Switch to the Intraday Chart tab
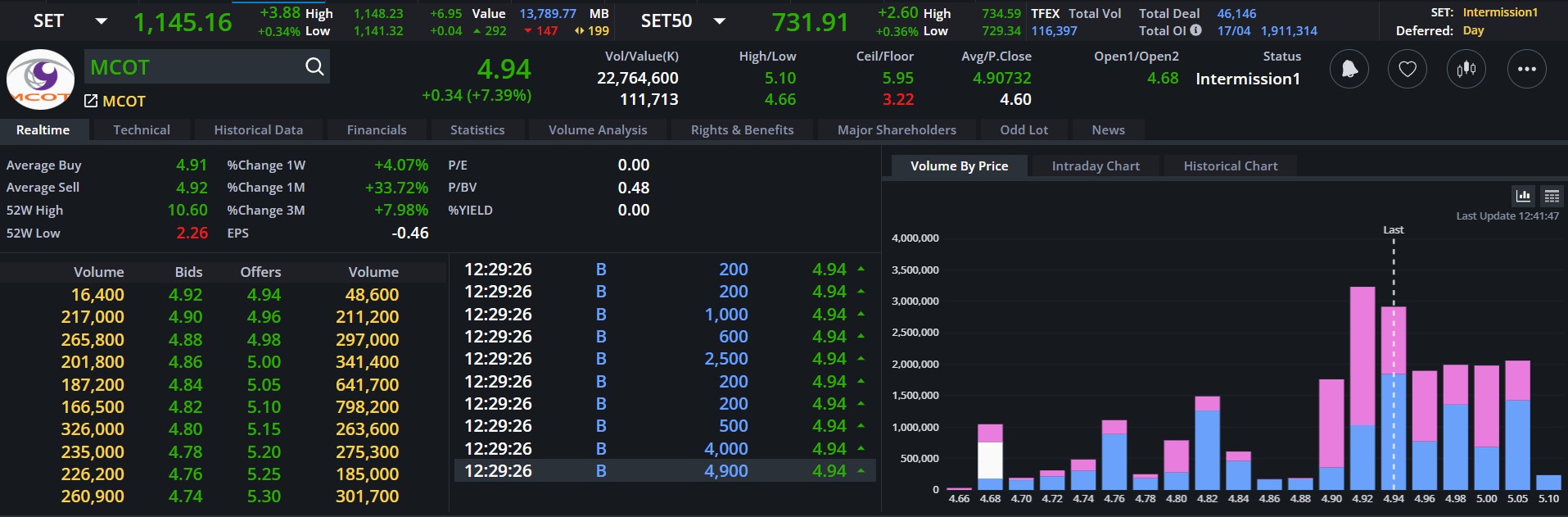The width and height of the screenshot is (1568, 517). pyautogui.click(x=1096, y=166)
